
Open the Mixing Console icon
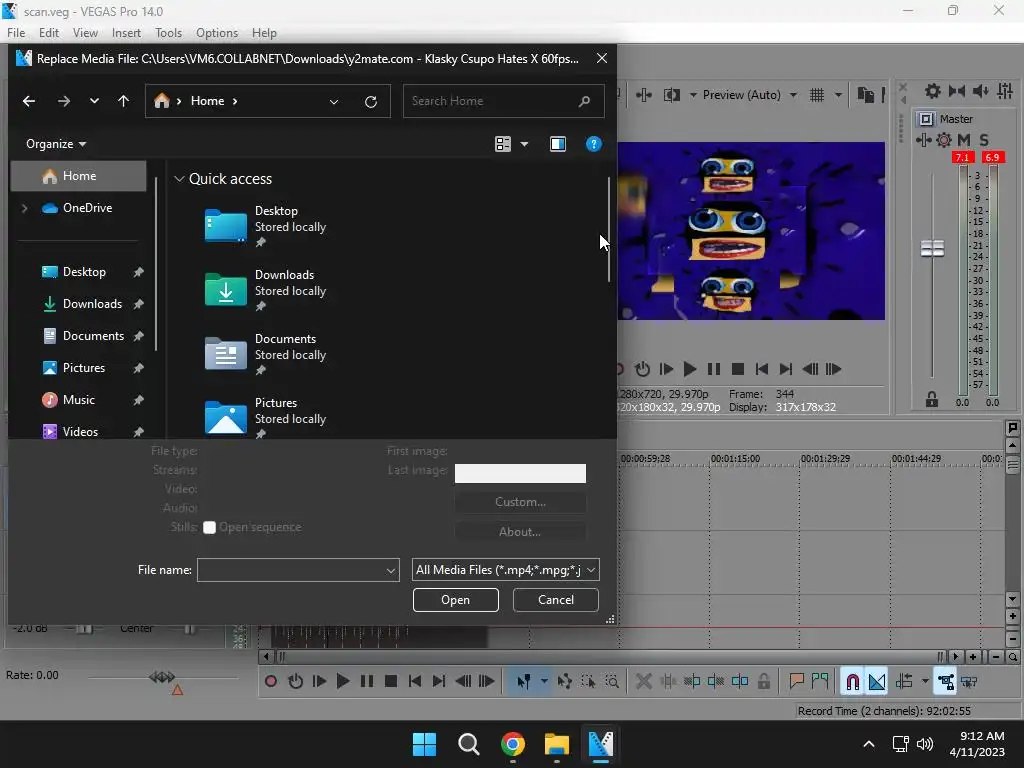1005,91
